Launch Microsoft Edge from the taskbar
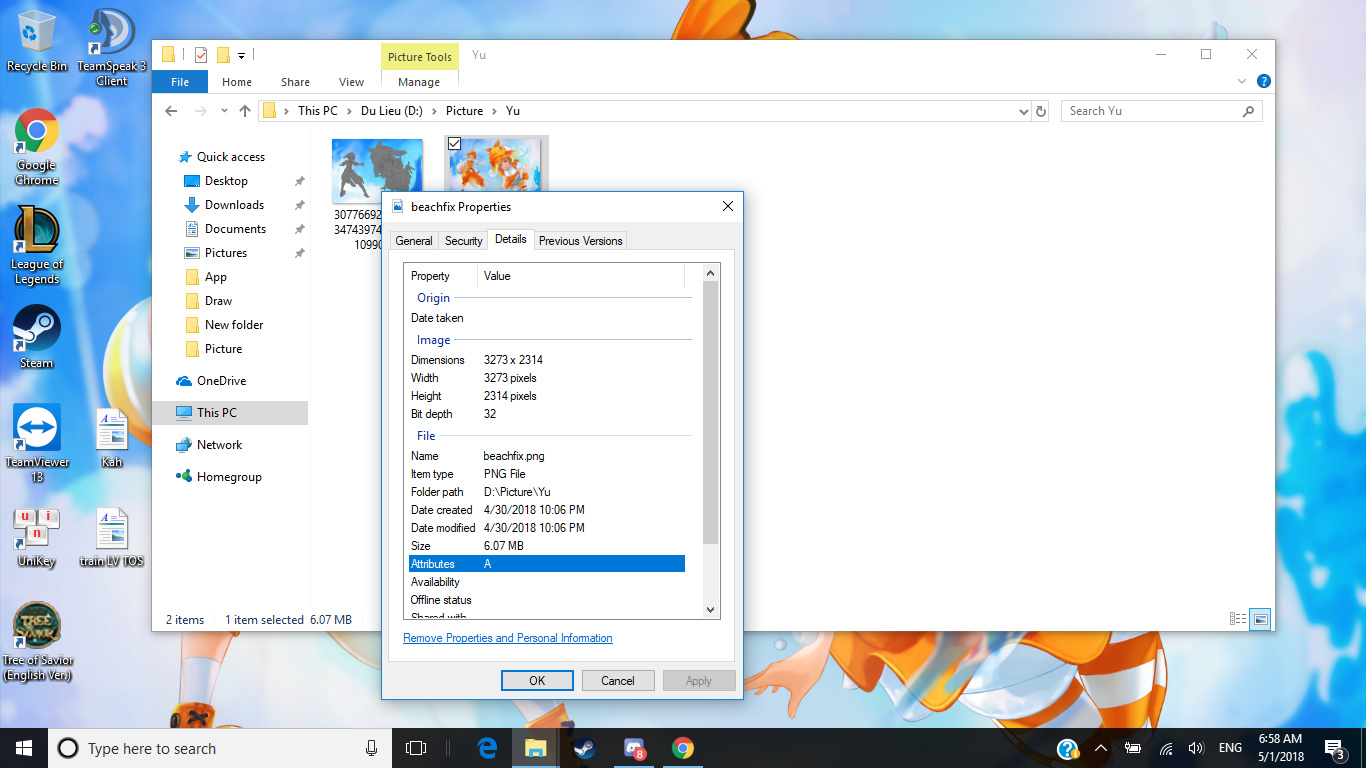The width and height of the screenshot is (1366, 768). [x=487, y=748]
